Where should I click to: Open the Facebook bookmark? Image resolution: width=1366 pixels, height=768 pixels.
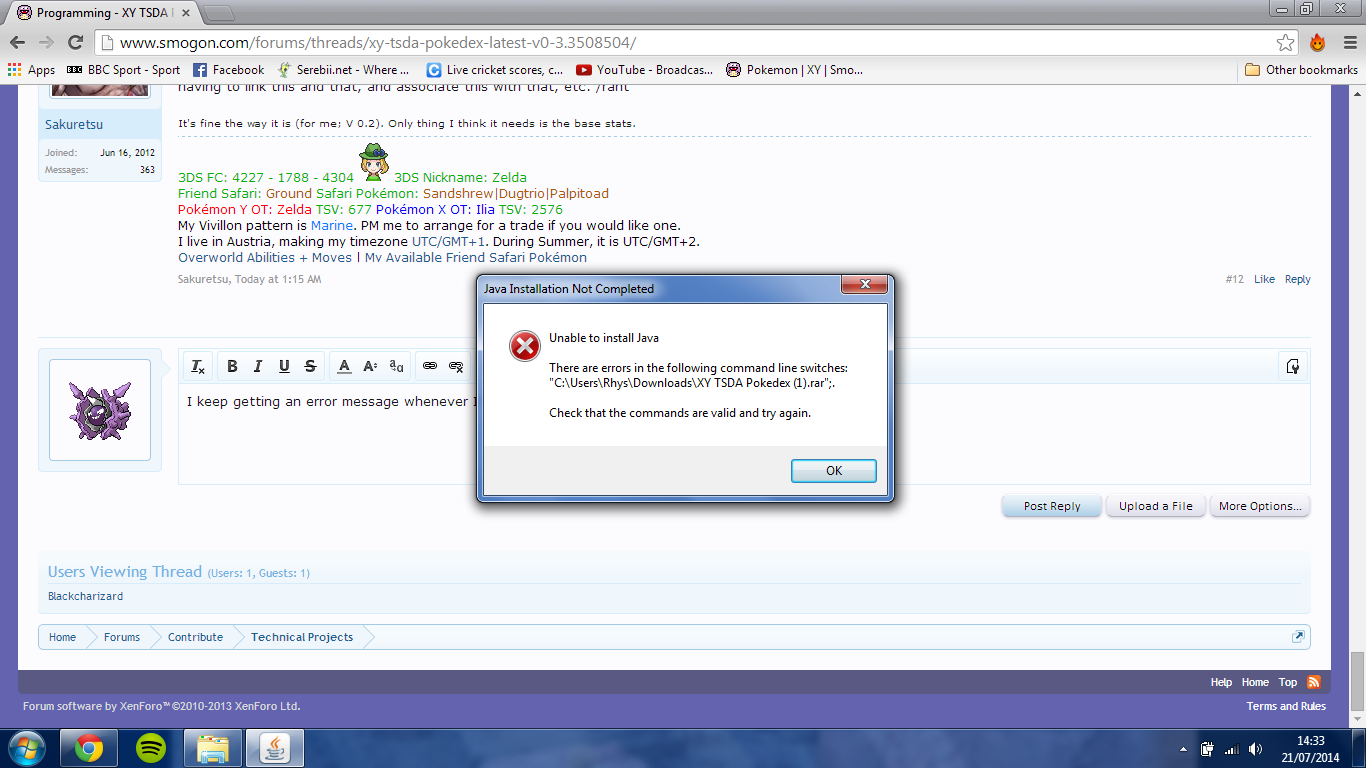(228, 70)
